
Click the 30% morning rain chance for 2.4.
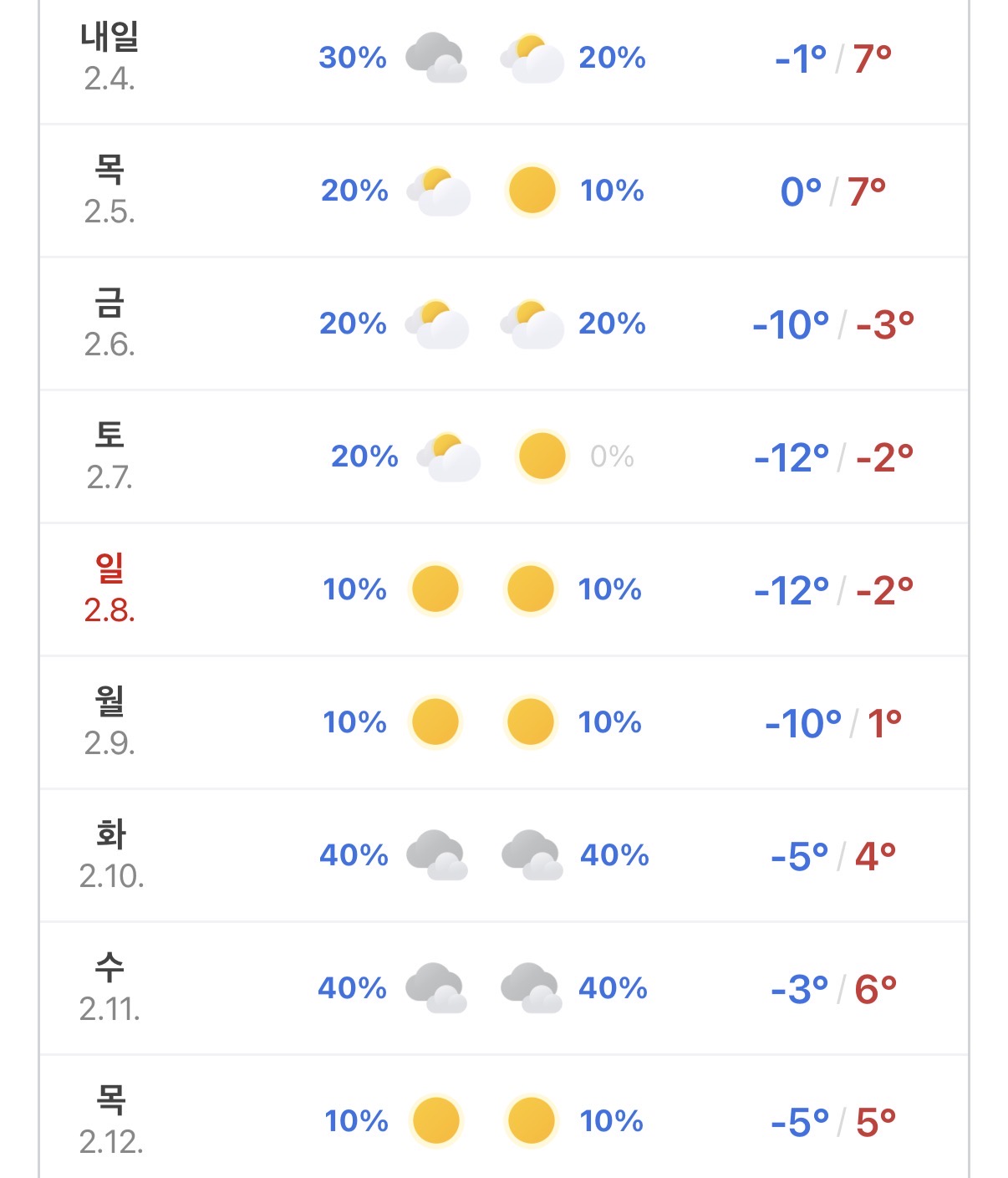pyautogui.click(x=353, y=58)
